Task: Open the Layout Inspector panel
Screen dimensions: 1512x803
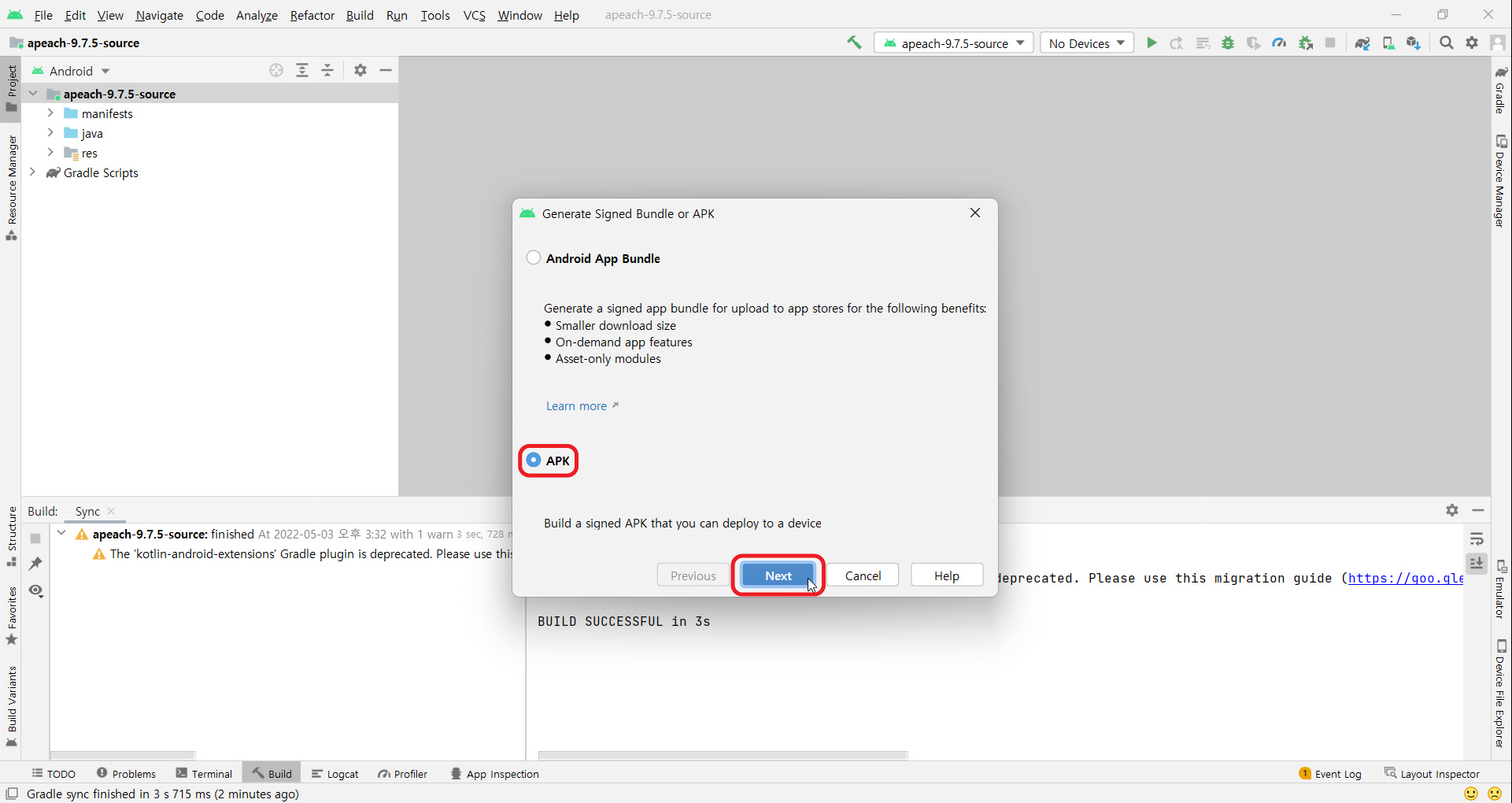Action: [1432, 774]
